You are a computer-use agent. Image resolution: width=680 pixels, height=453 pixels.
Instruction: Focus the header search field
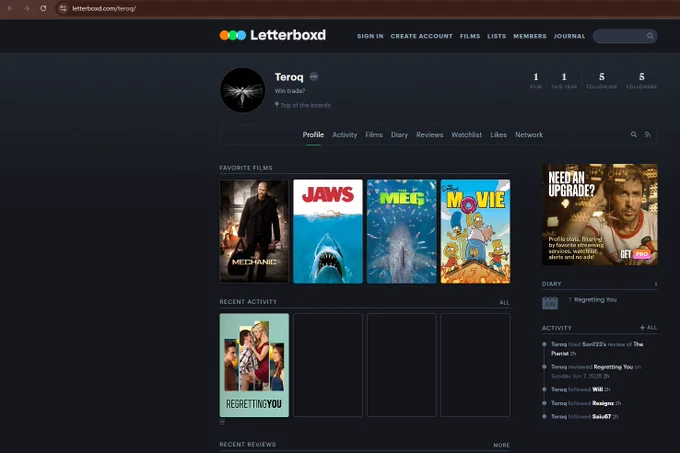tap(624, 36)
